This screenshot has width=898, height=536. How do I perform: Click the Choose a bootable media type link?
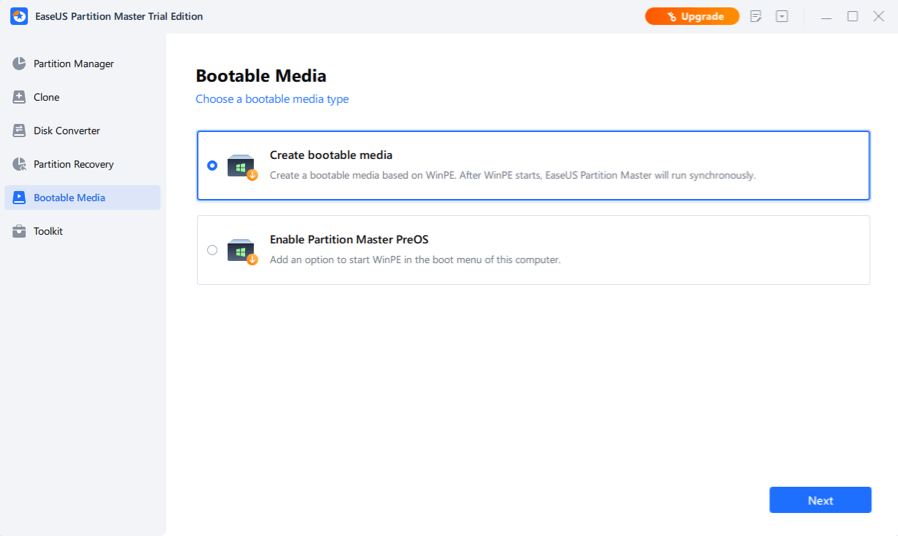coord(272,99)
